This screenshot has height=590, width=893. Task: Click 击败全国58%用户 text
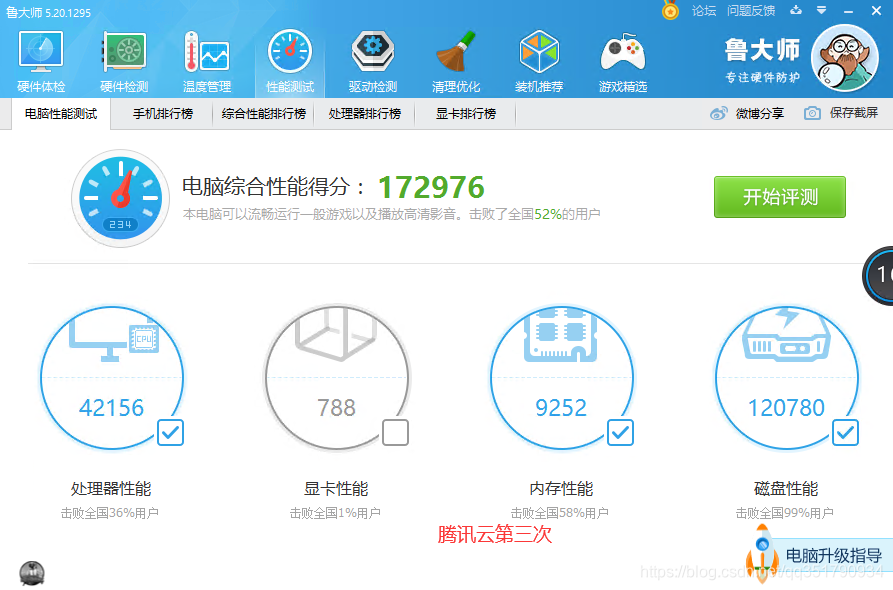coord(560,513)
